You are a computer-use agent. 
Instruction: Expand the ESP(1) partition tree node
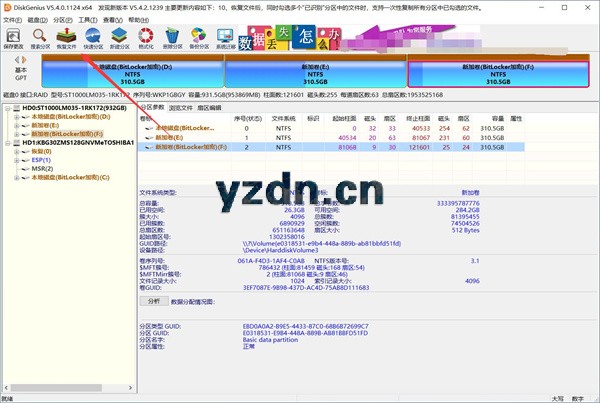tap(15, 158)
